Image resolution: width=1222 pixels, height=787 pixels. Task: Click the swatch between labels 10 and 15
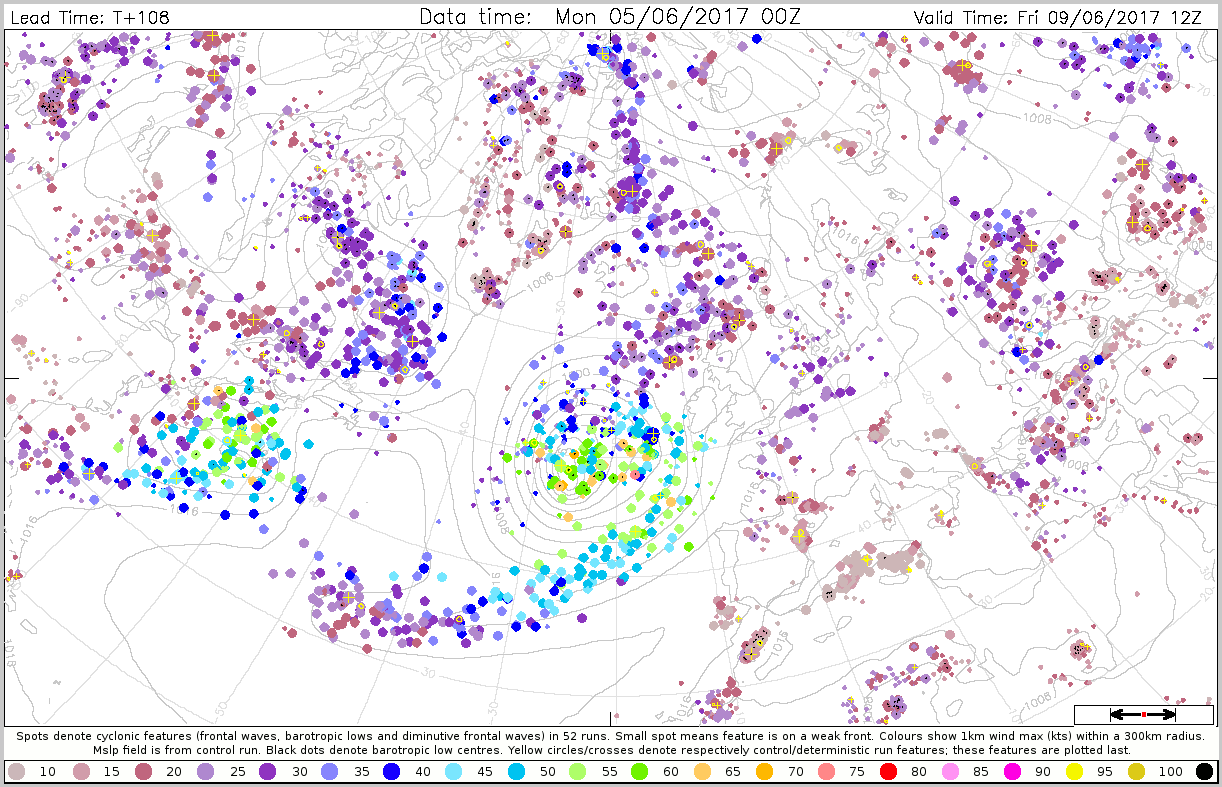pyautogui.click(x=79, y=771)
